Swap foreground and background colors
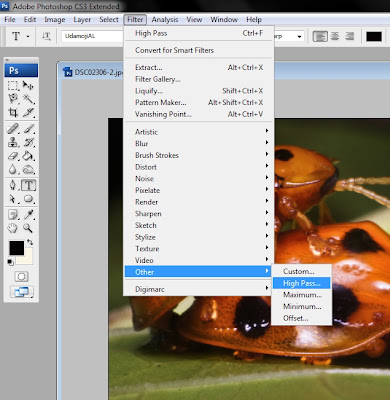 tap(30, 242)
